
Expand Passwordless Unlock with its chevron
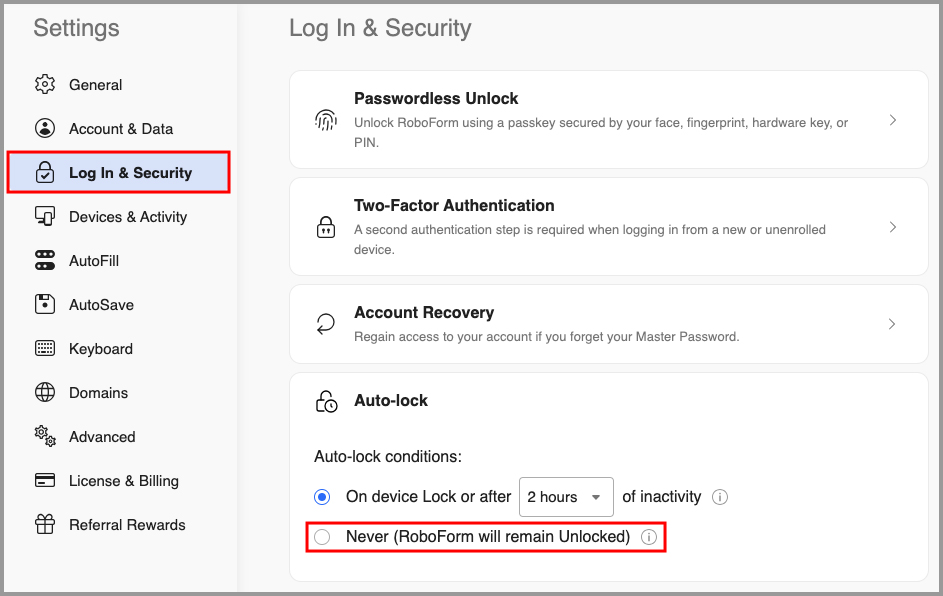tap(893, 120)
